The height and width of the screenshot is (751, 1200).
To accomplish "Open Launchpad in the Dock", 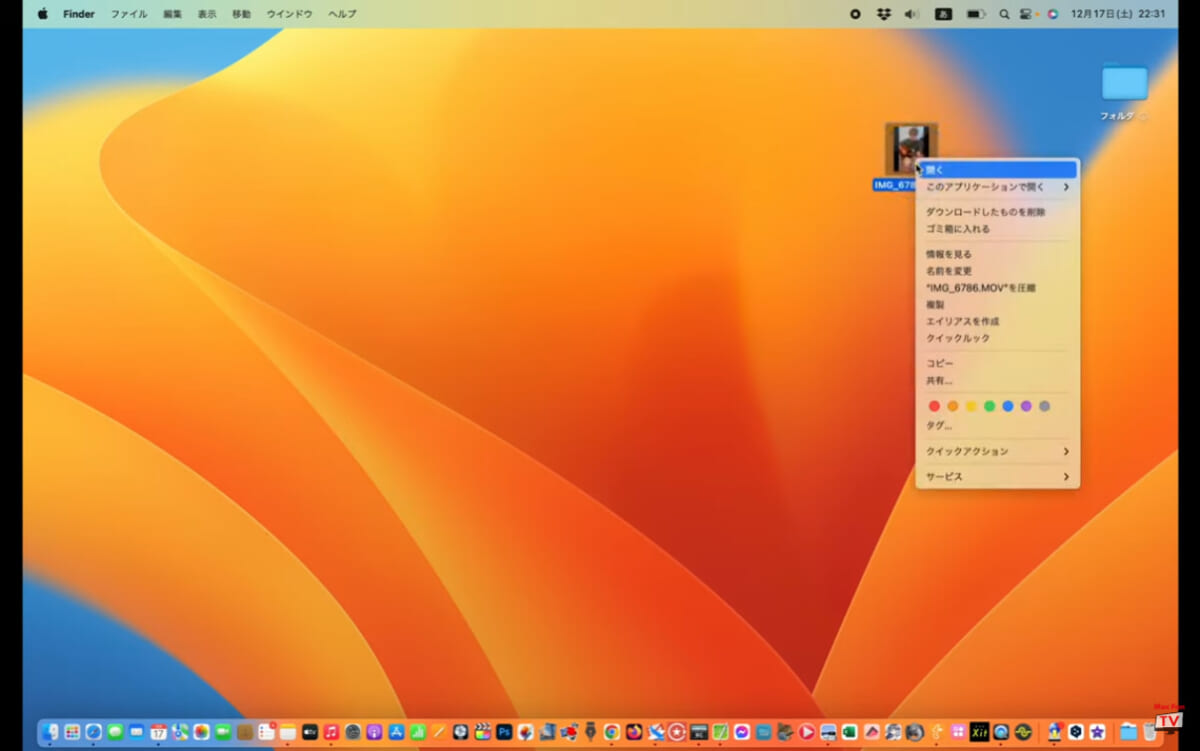I will coord(72,732).
